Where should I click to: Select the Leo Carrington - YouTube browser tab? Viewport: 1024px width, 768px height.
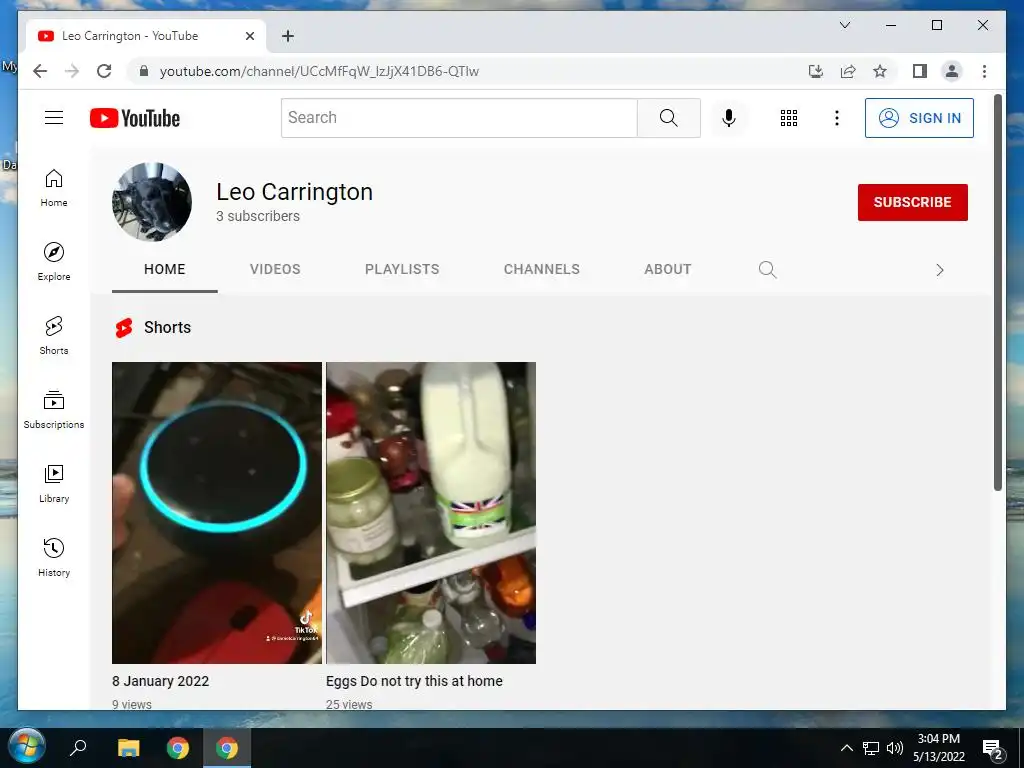click(x=145, y=36)
